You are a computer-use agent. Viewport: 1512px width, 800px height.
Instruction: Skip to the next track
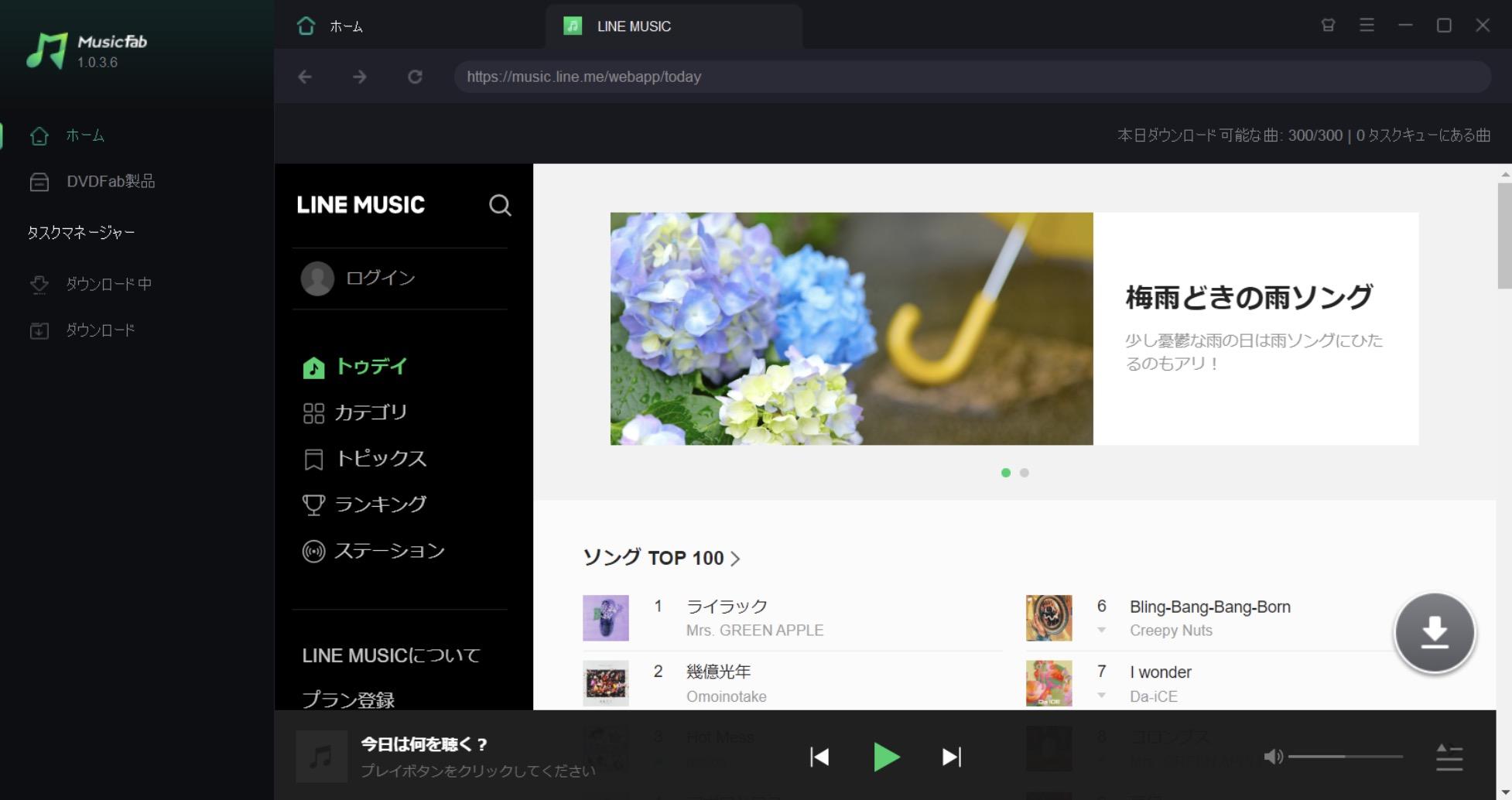pyautogui.click(x=952, y=757)
